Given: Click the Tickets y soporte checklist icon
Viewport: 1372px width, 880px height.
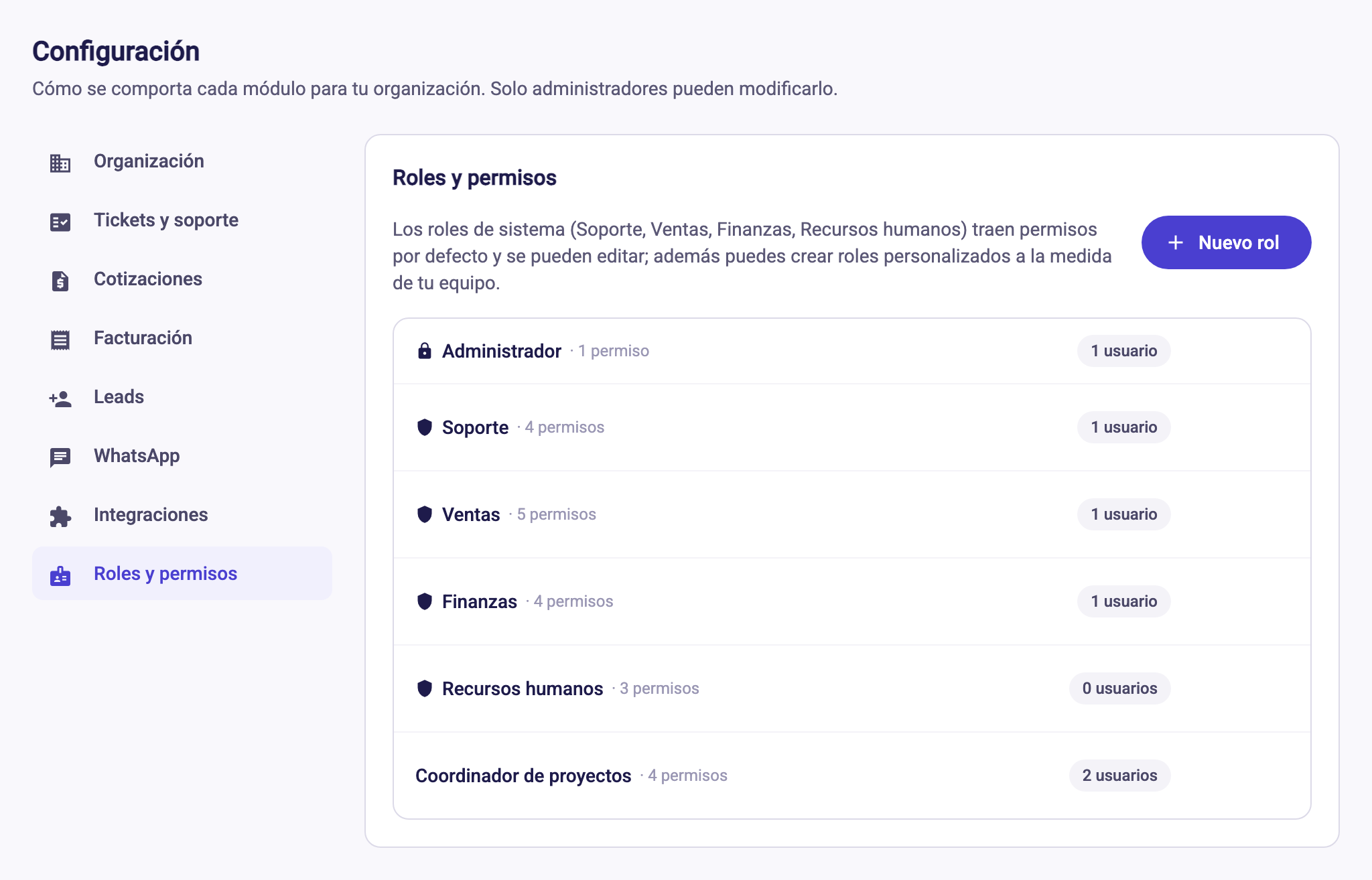Looking at the screenshot, I should [x=60, y=222].
